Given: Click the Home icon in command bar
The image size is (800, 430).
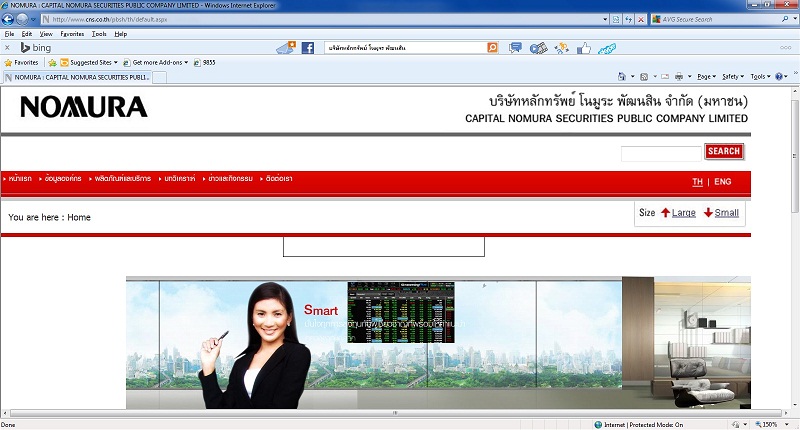Looking at the screenshot, I should click(621, 77).
